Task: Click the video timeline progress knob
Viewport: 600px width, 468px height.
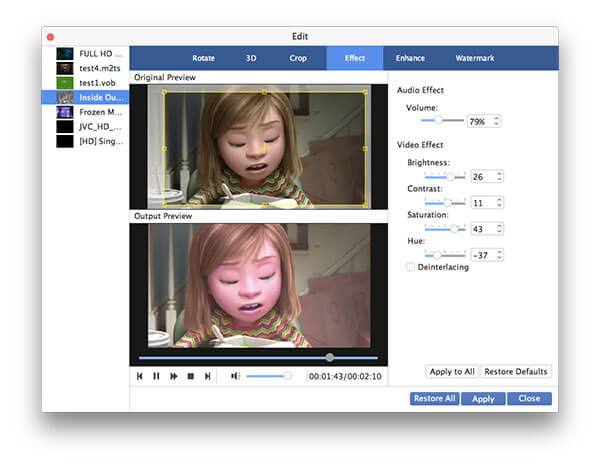Action: point(330,357)
